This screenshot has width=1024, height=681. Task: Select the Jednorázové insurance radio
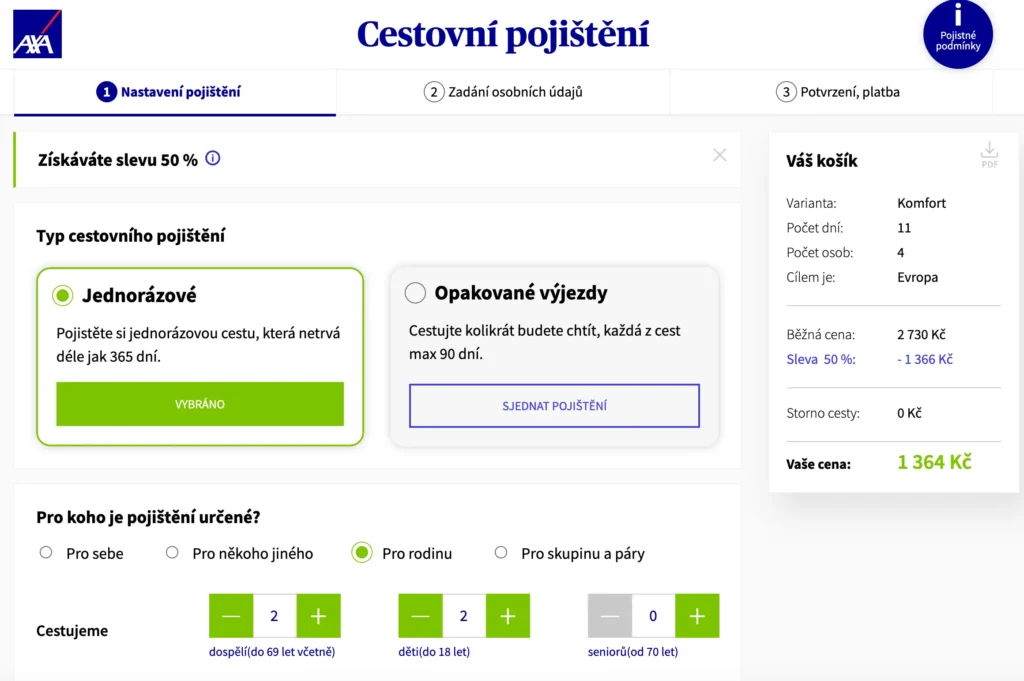point(63,295)
